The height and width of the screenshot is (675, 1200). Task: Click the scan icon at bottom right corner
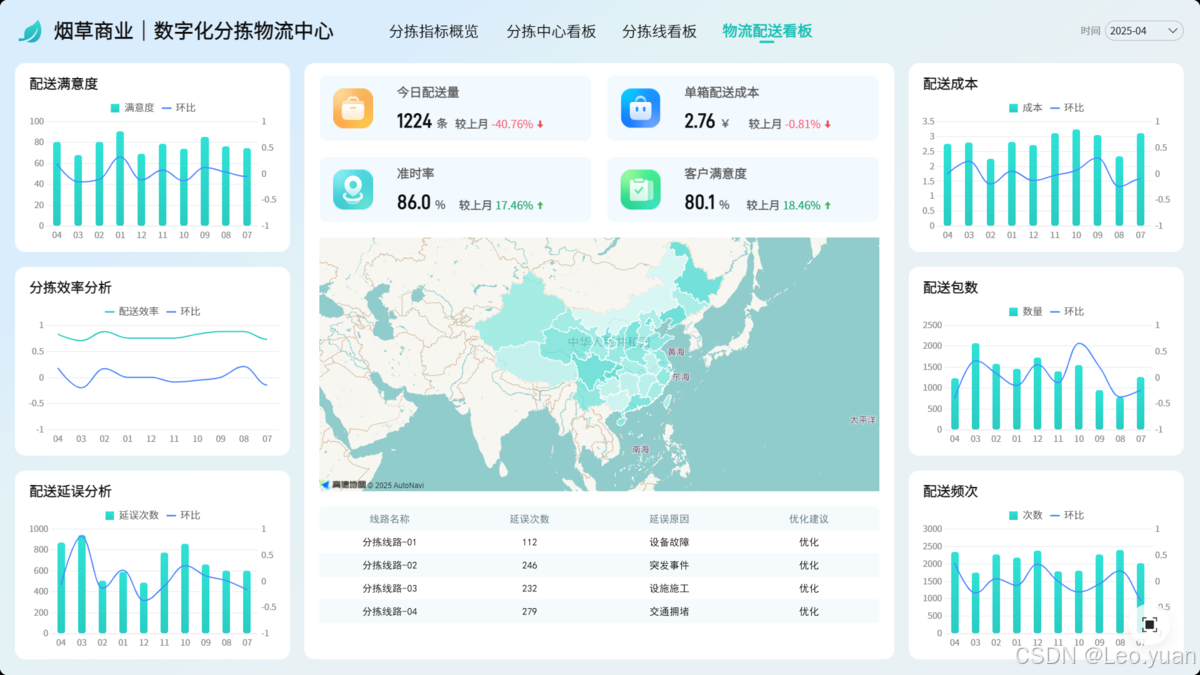1150,624
